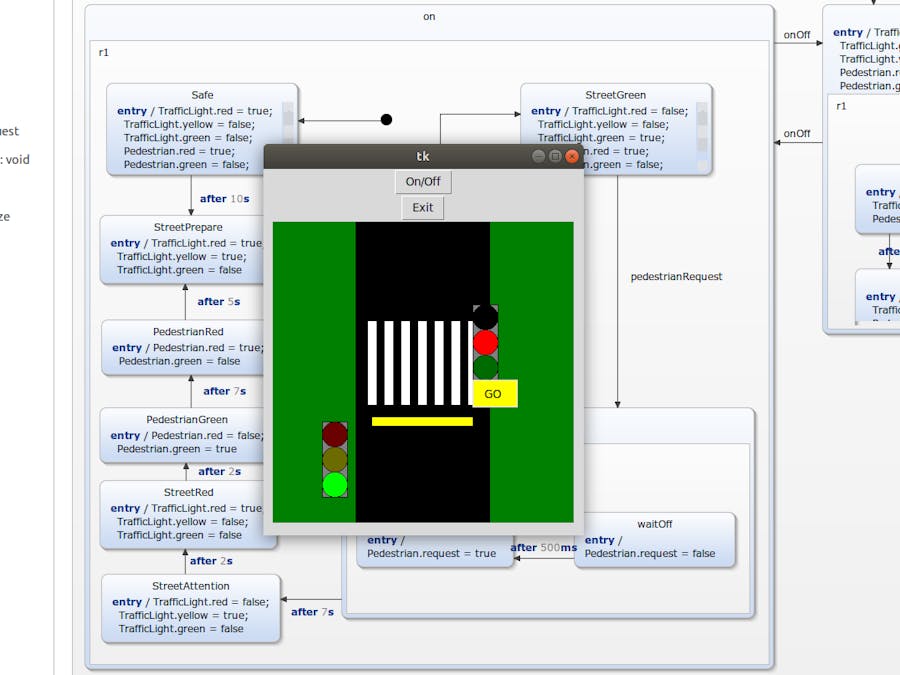900x675 pixels.
Task: Click the 'after 5s' transition label
Action: click(219, 301)
